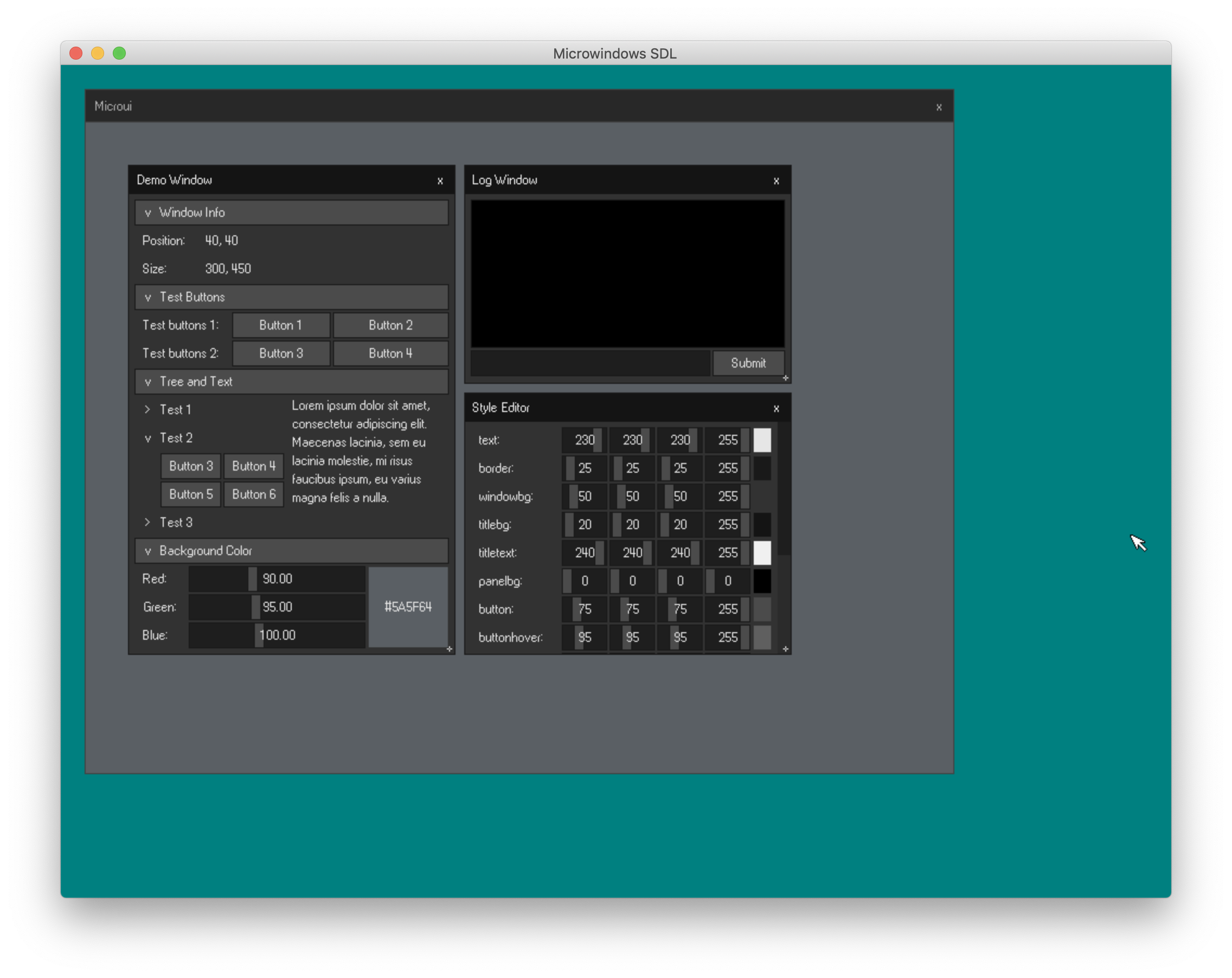Click the panelbg row color swatch
Screen dimensions: 1232x978
click(x=762, y=581)
